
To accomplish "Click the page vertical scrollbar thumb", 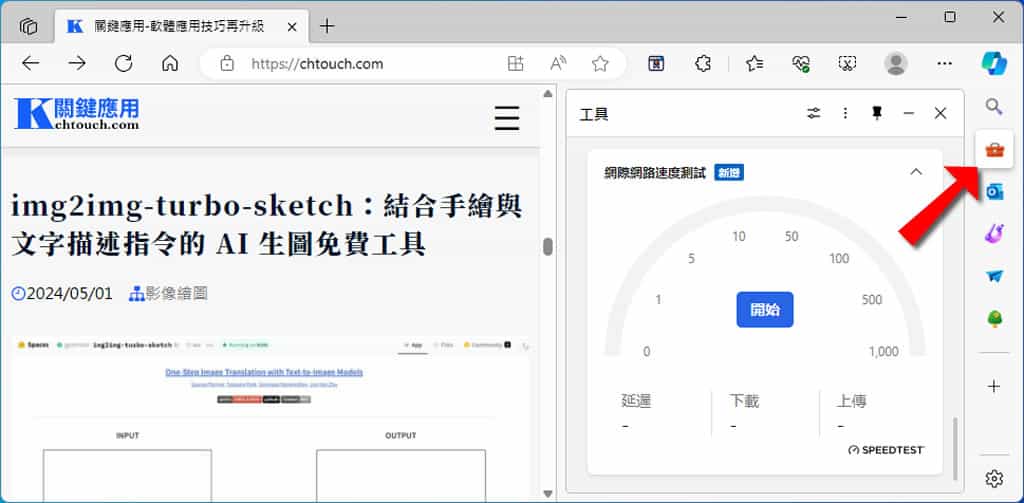I will pyautogui.click(x=548, y=247).
